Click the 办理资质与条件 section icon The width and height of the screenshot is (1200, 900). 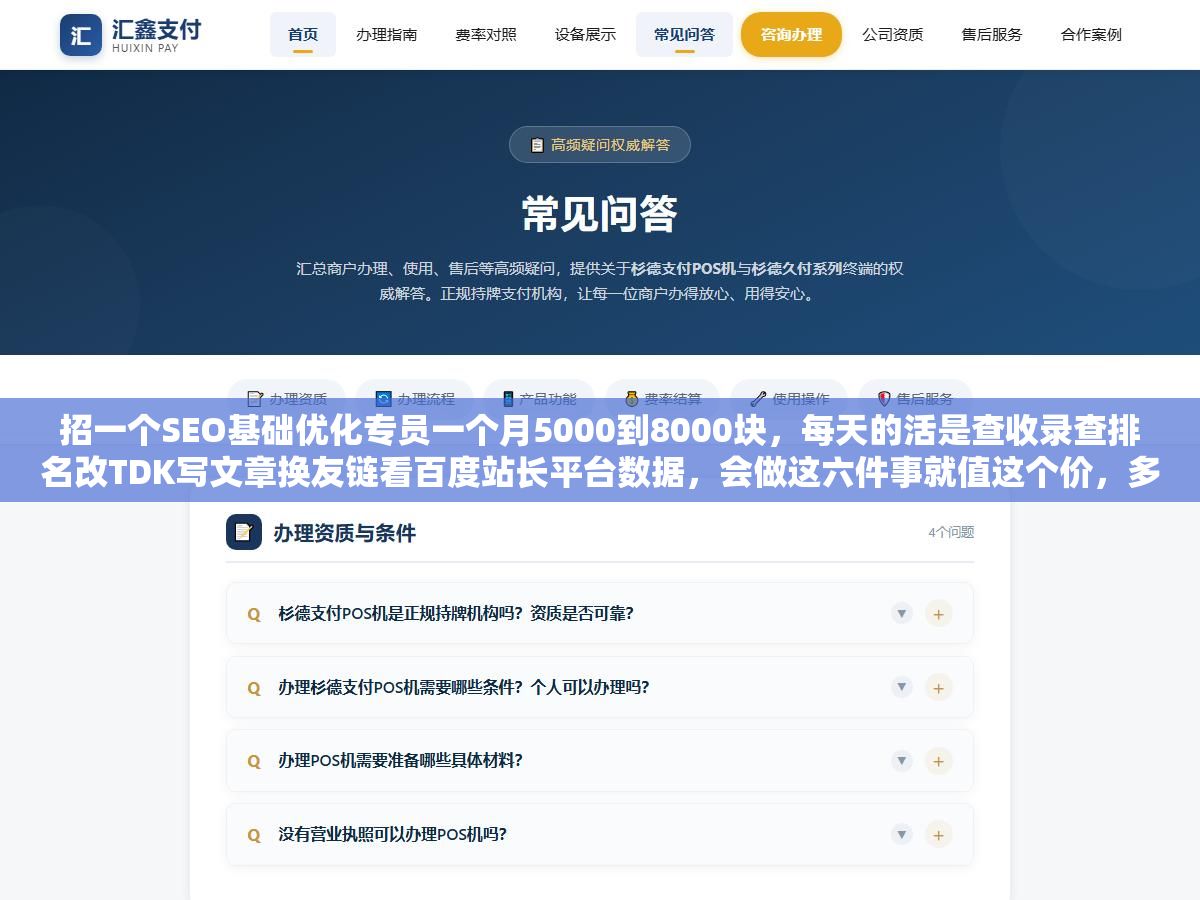(x=244, y=532)
